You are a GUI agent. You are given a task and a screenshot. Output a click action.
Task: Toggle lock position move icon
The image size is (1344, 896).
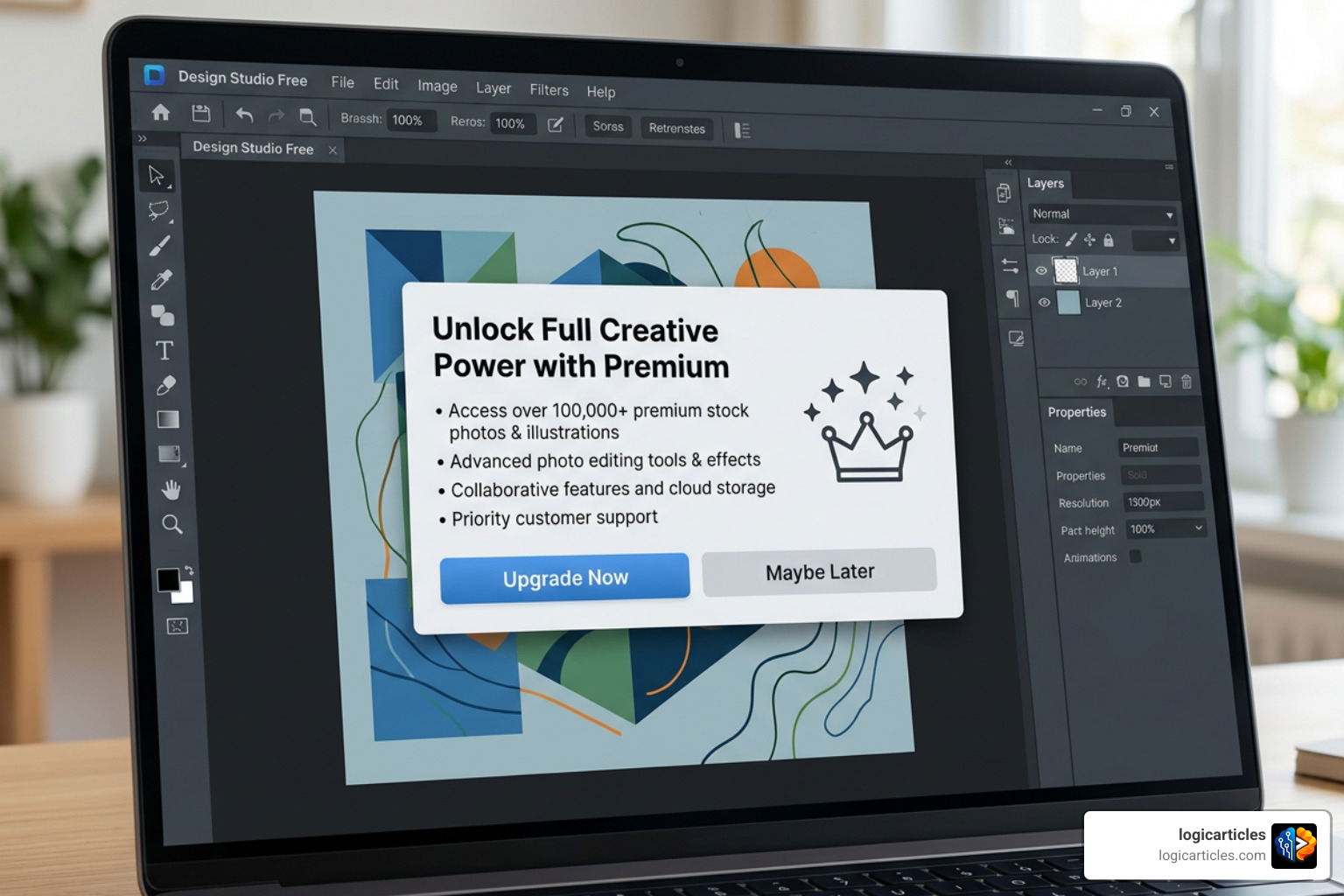[x=1089, y=239]
